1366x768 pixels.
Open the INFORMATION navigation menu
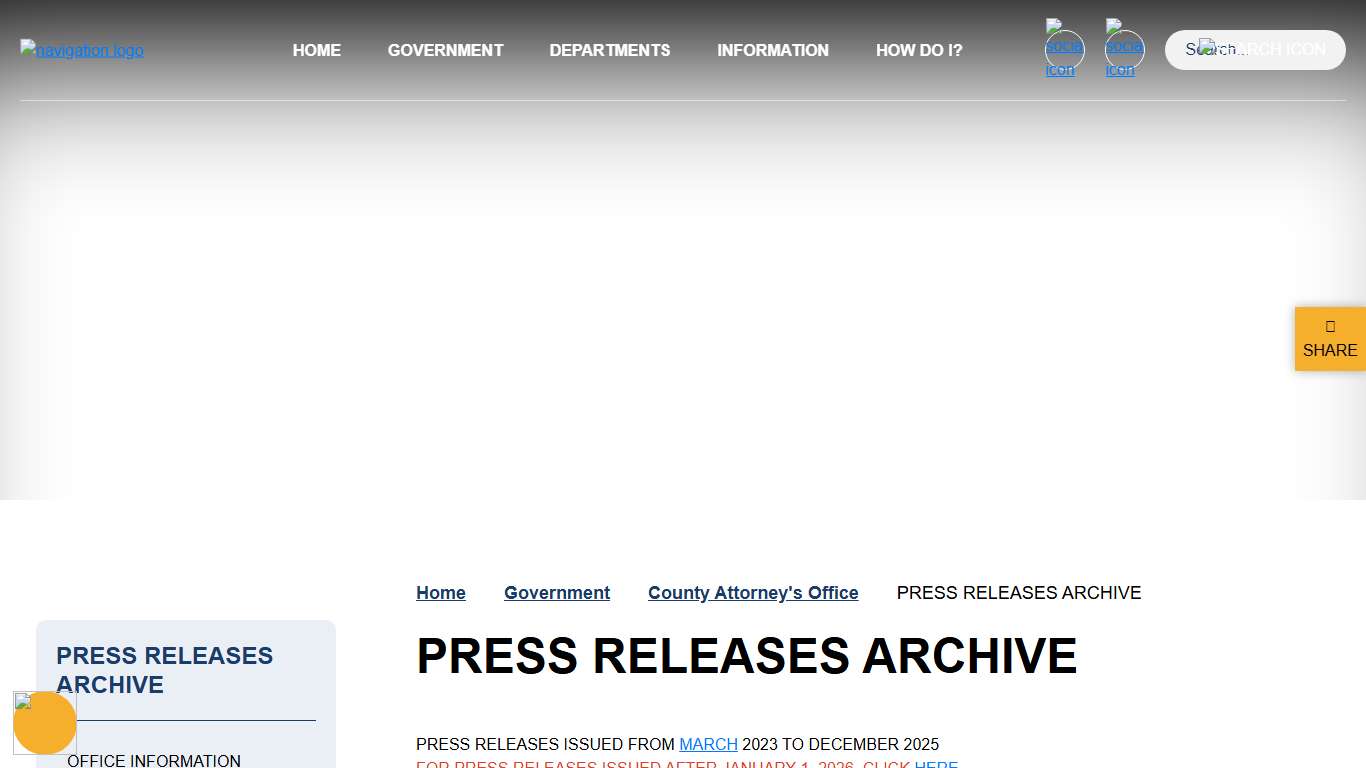tap(772, 50)
